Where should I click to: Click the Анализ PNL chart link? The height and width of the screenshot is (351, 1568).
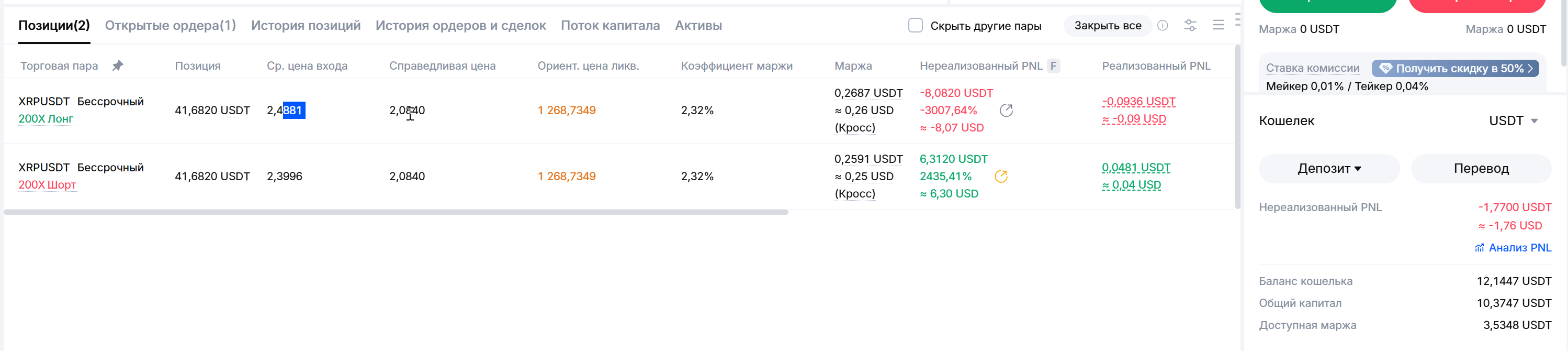(1513, 247)
